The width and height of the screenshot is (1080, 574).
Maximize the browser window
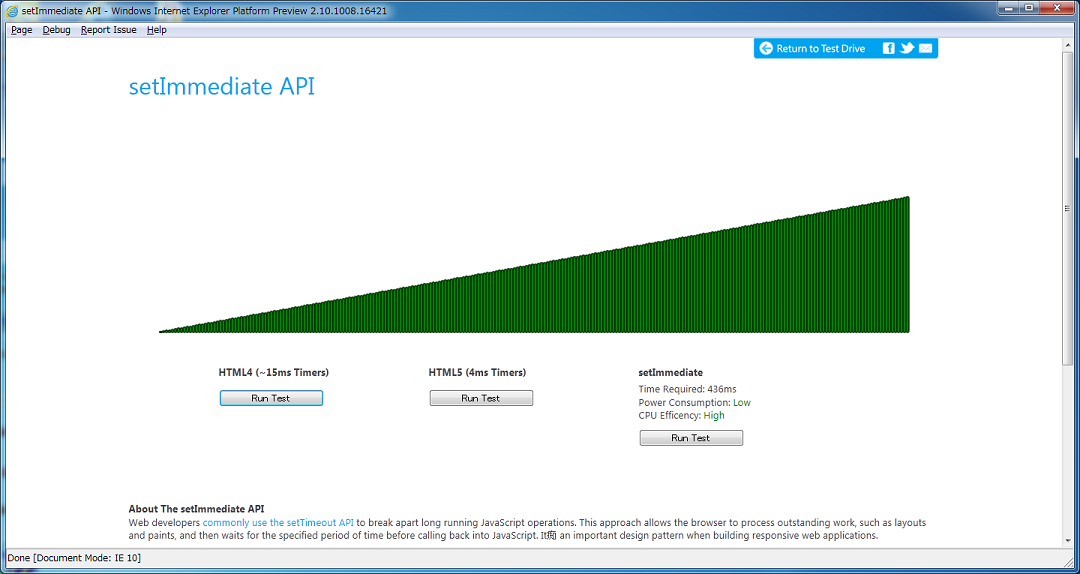(1028, 8)
